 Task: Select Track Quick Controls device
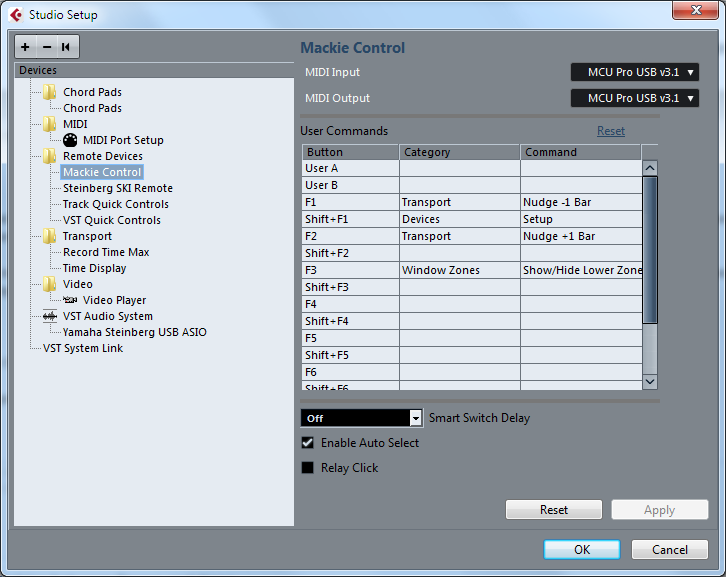click(x=116, y=204)
